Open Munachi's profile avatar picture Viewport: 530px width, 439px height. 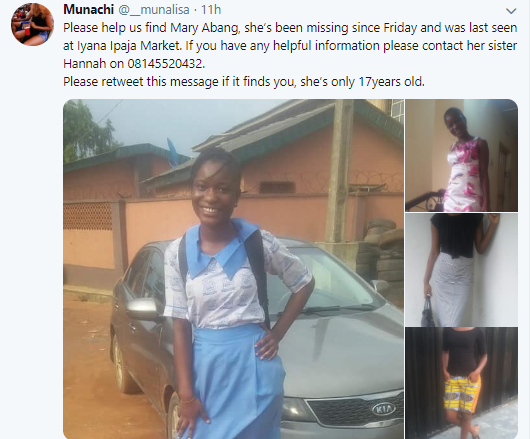click(x=32, y=25)
